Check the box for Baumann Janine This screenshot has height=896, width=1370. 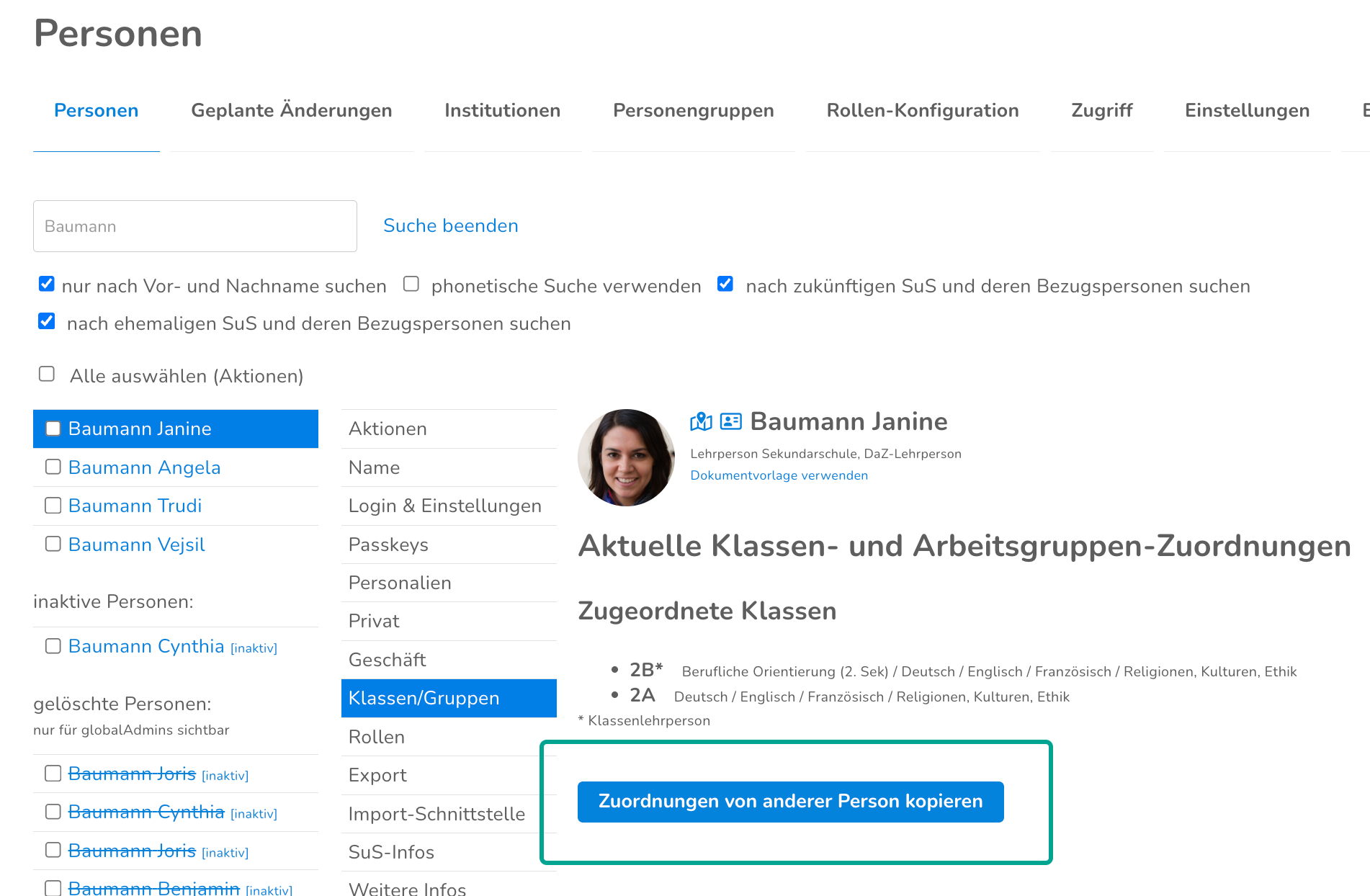click(53, 429)
